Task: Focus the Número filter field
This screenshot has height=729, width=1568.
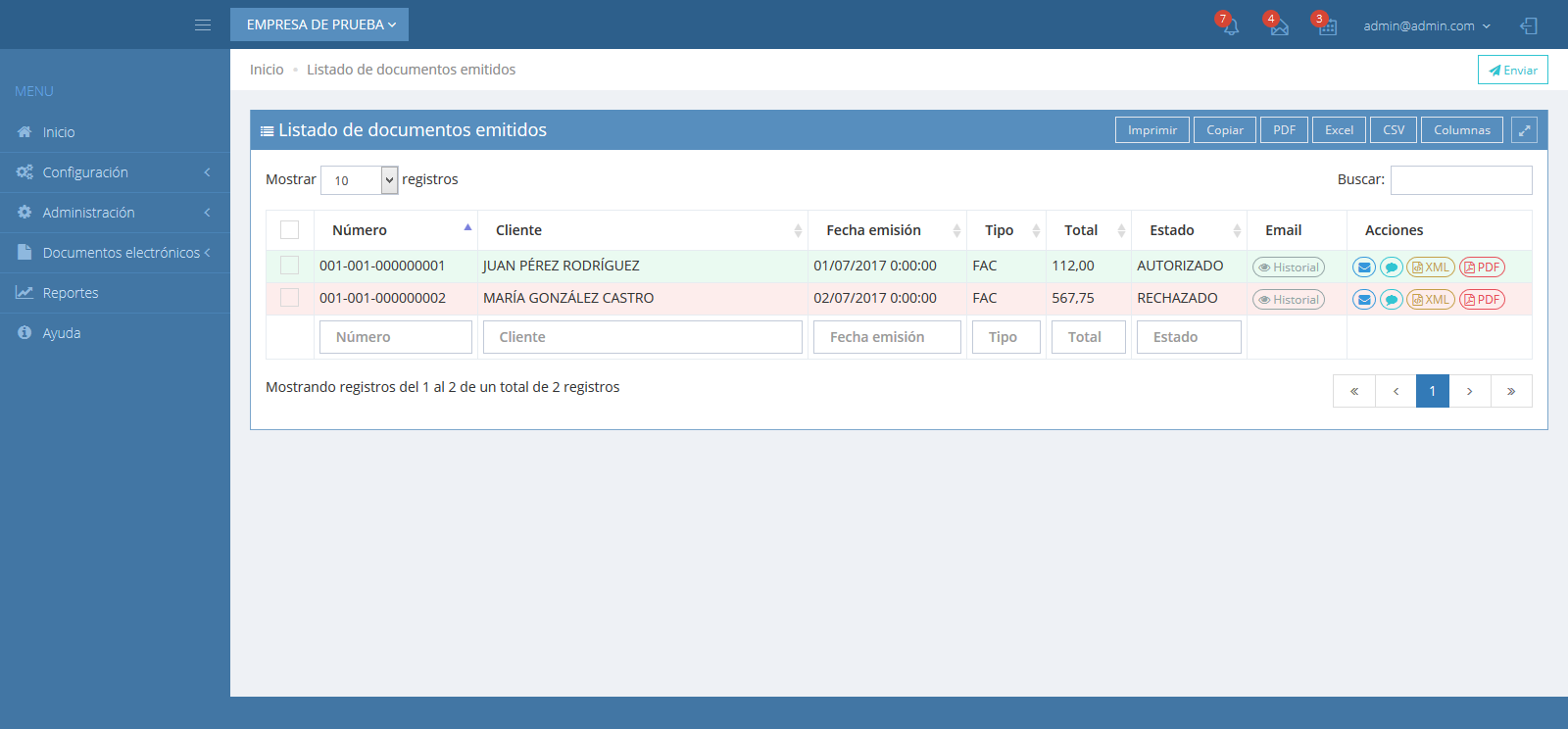Action: point(396,337)
